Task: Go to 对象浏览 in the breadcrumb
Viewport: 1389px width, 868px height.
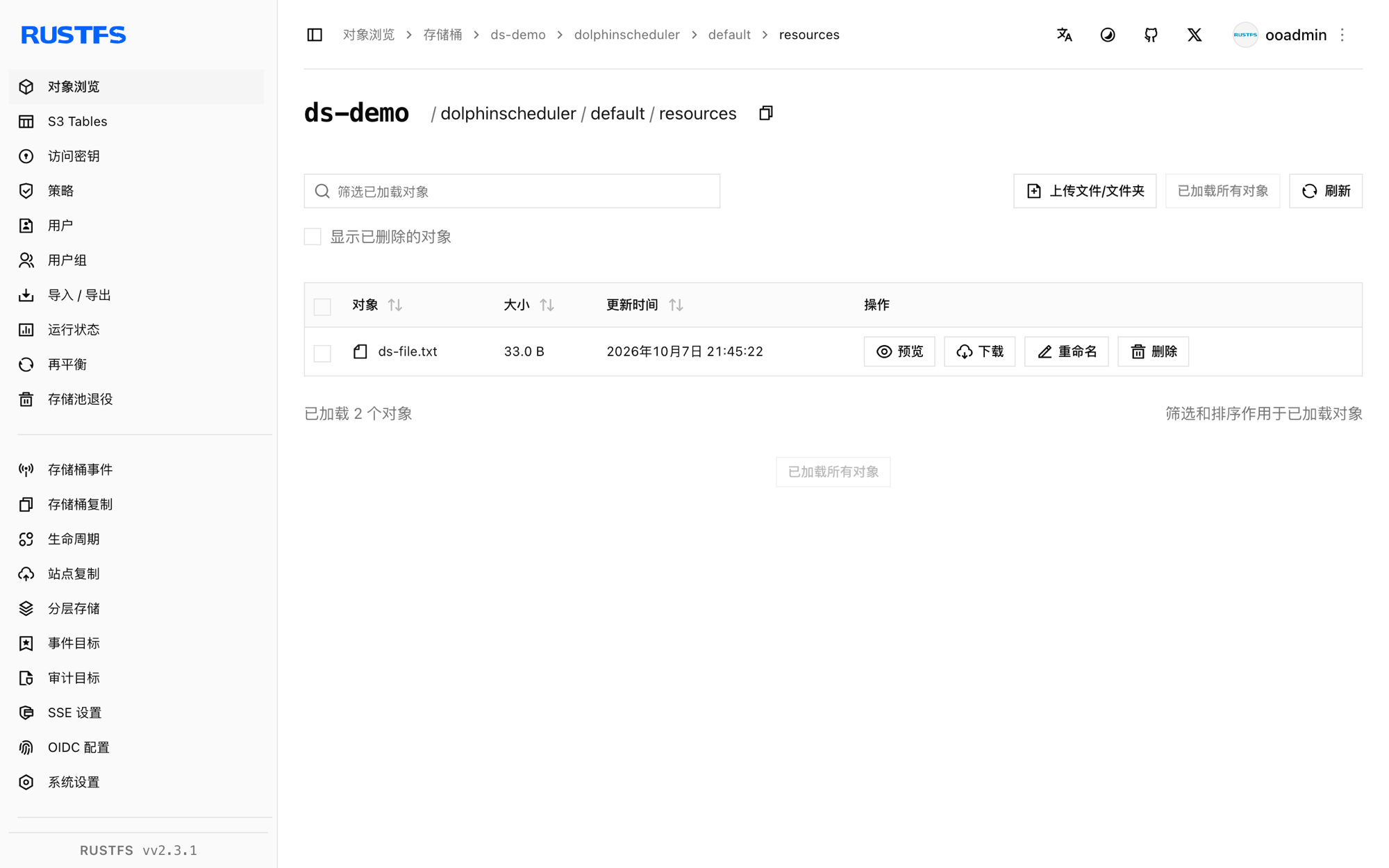Action: point(369,35)
